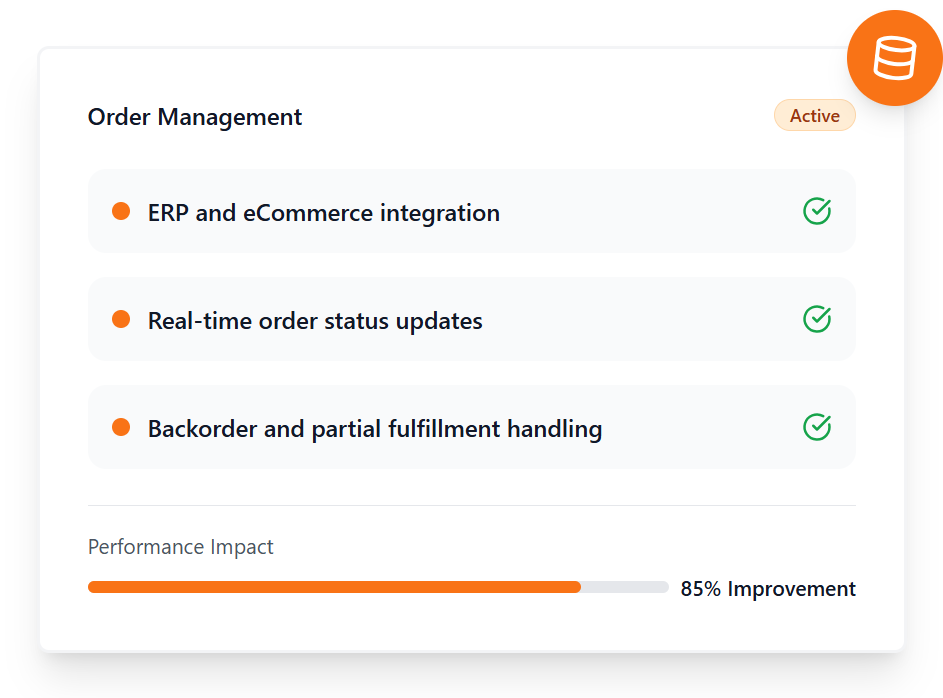Click "Real-time order status updates" text
The width and height of the screenshot is (943, 698).
click(315, 321)
